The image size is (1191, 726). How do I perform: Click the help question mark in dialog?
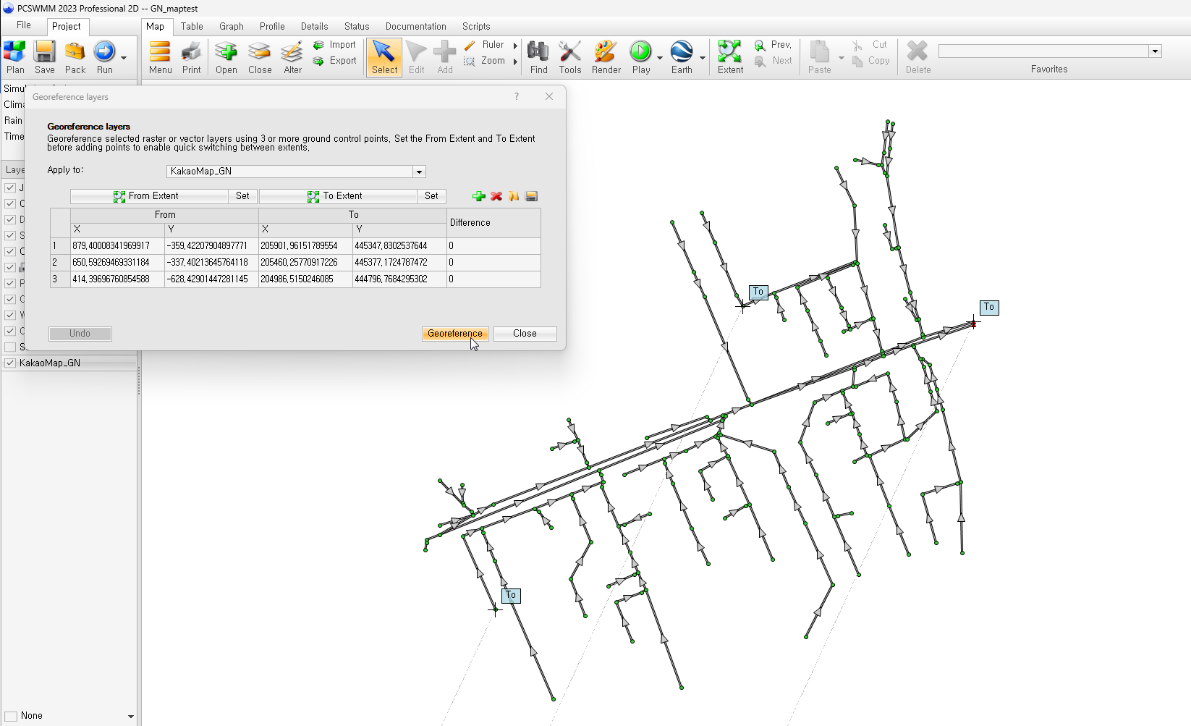click(x=517, y=96)
